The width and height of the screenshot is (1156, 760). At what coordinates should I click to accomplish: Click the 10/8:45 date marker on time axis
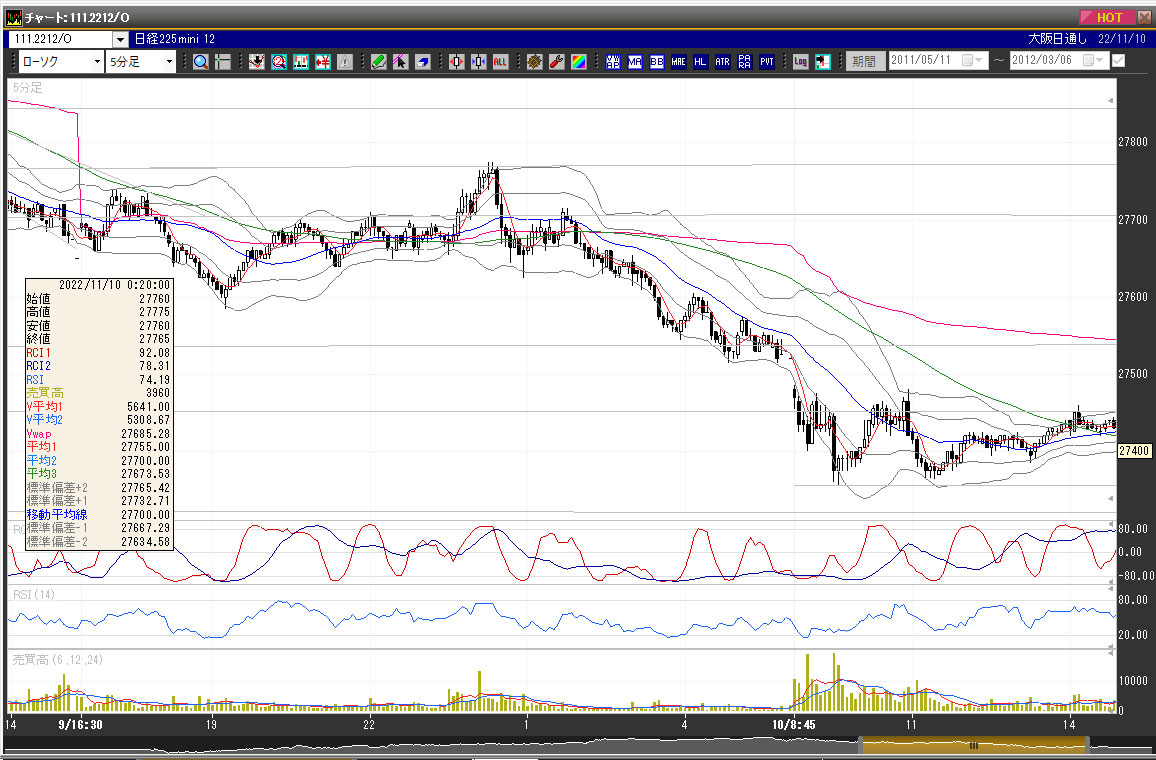coord(793,725)
